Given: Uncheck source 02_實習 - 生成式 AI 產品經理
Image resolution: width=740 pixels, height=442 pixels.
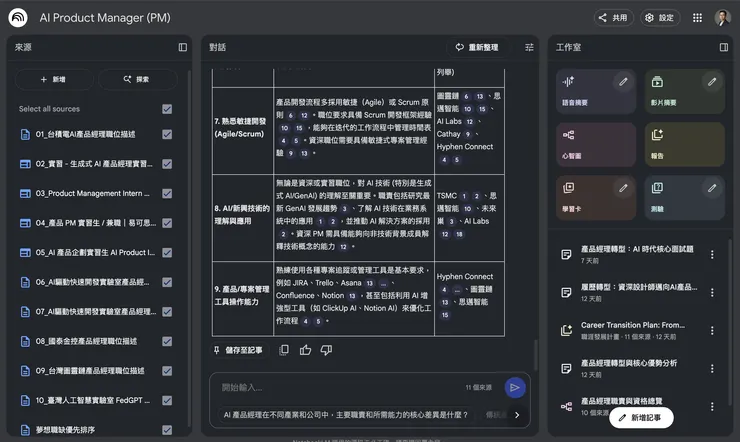Looking at the screenshot, I should click(167, 164).
